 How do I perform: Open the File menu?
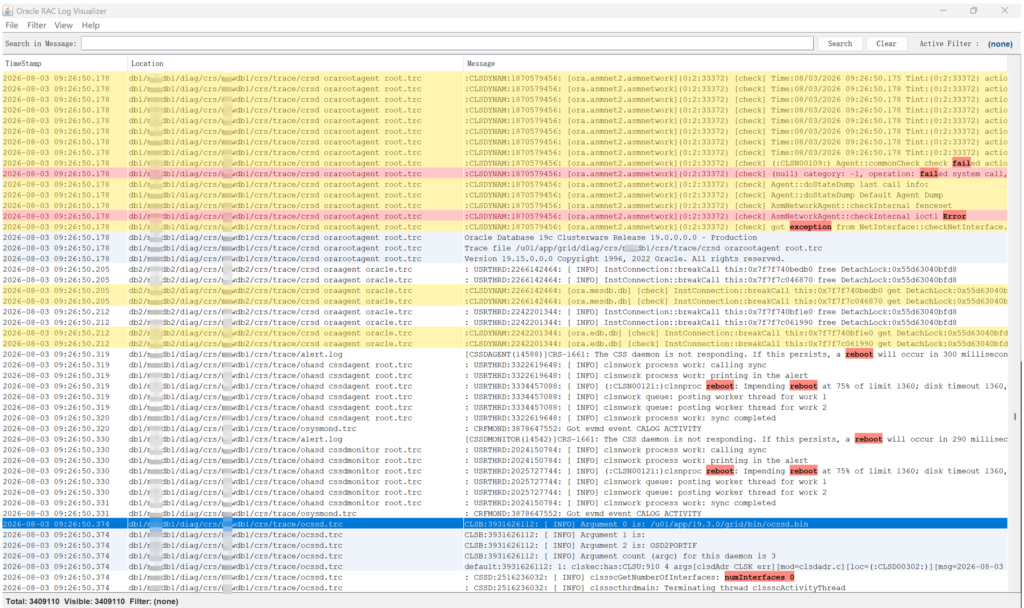coord(12,25)
